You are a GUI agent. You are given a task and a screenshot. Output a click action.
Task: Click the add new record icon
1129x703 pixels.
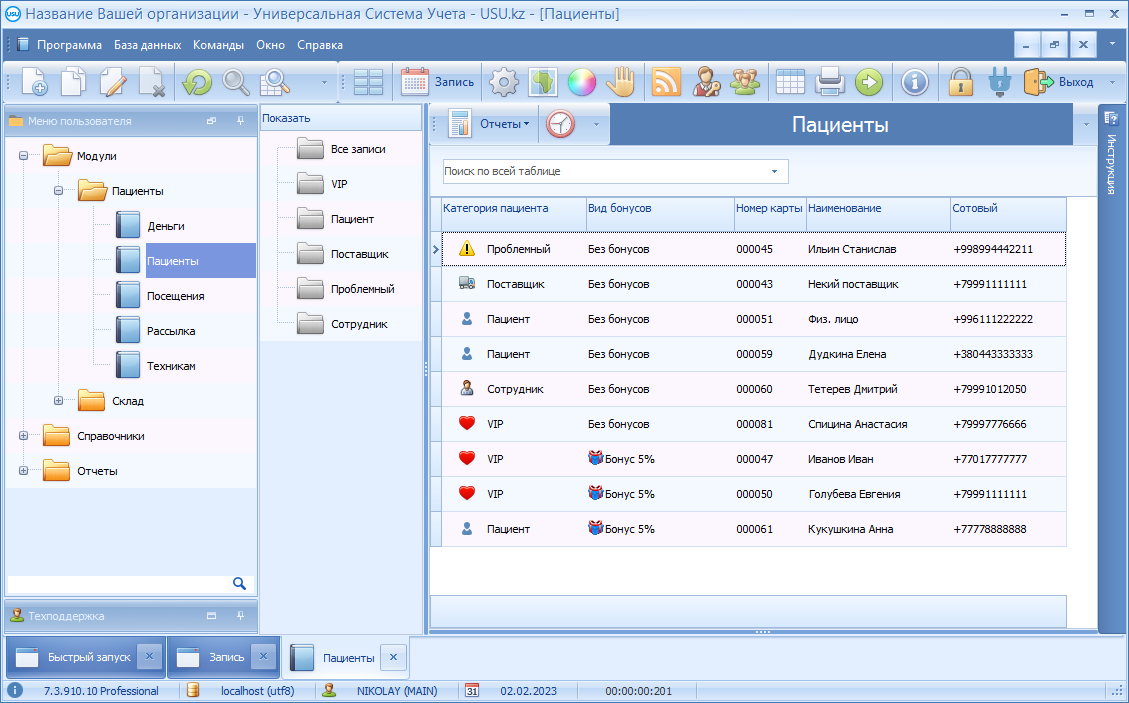[x=33, y=82]
